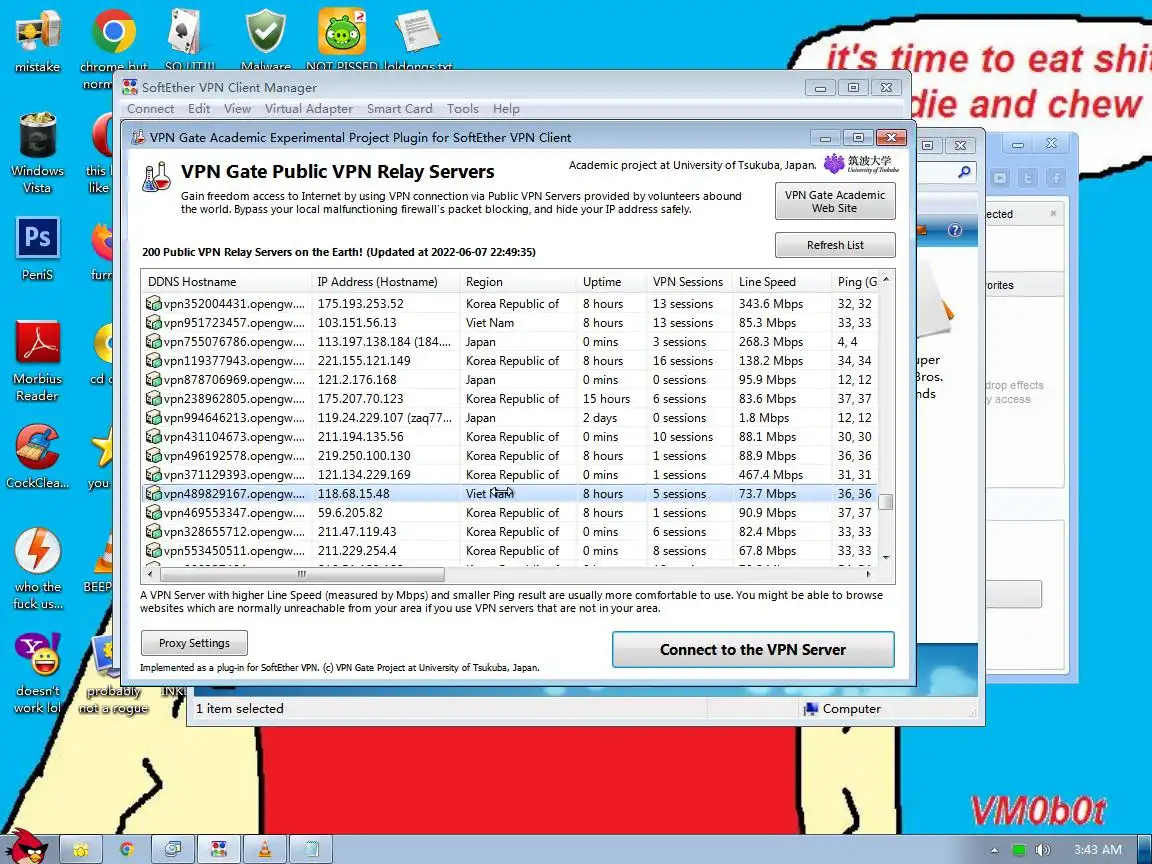Sort by DDNS Hostname column header
This screenshot has width=1152, height=864.
click(x=226, y=281)
